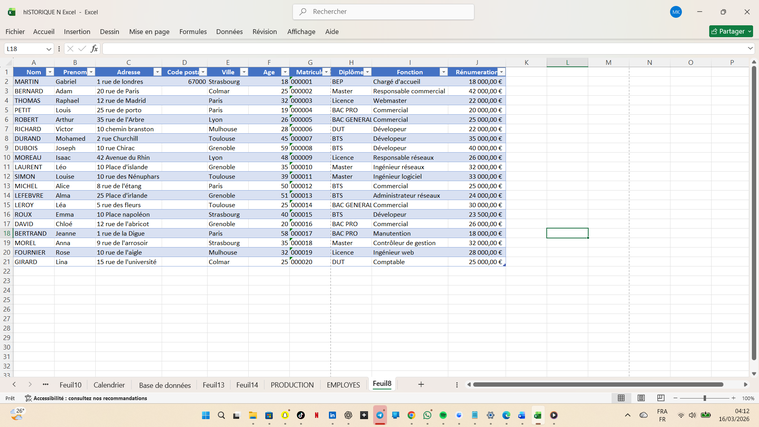Open the MK account avatar
759x427 pixels.
[x=676, y=12]
